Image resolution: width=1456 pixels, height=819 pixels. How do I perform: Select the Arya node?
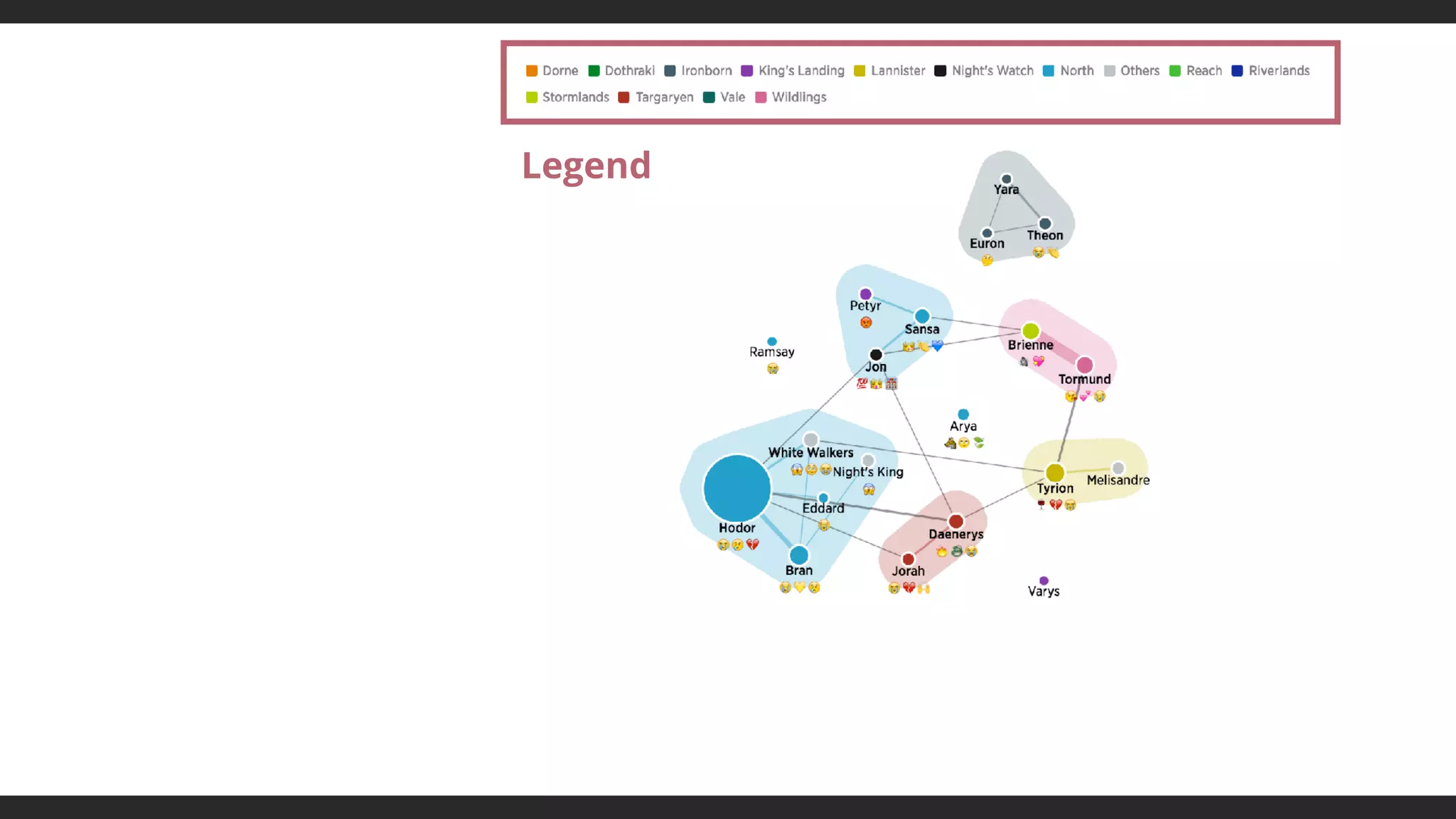coord(963,414)
